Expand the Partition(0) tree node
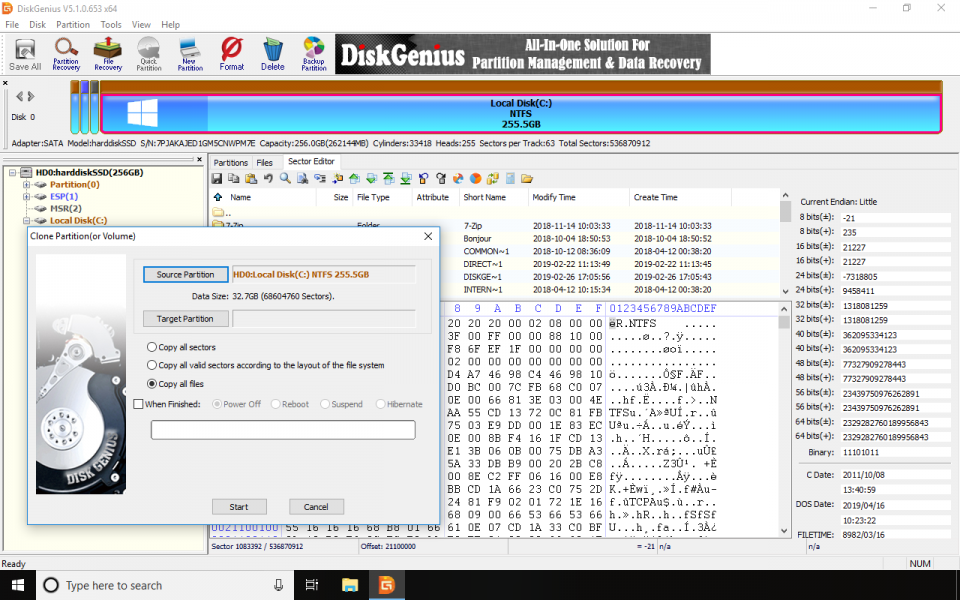 [26, 184]
